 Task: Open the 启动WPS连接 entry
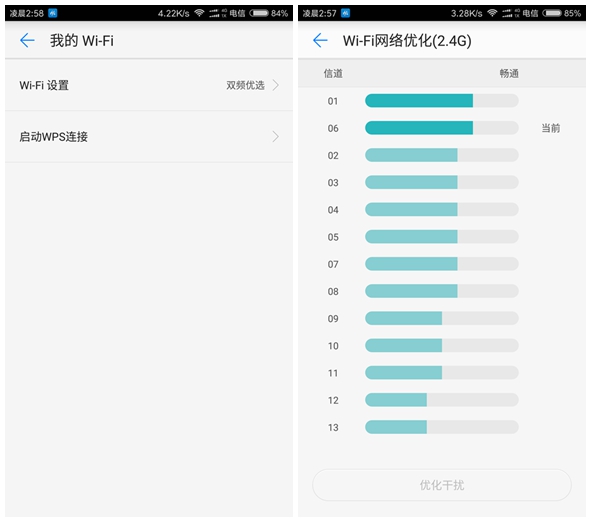149,136
